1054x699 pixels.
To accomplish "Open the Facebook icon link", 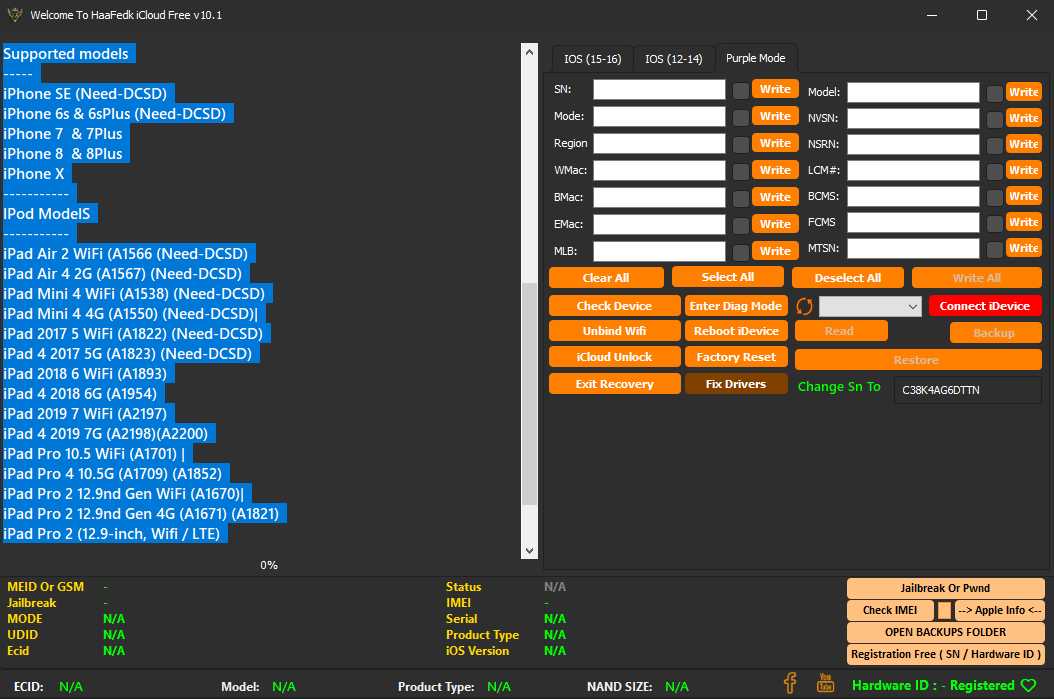I will [790, 684].
